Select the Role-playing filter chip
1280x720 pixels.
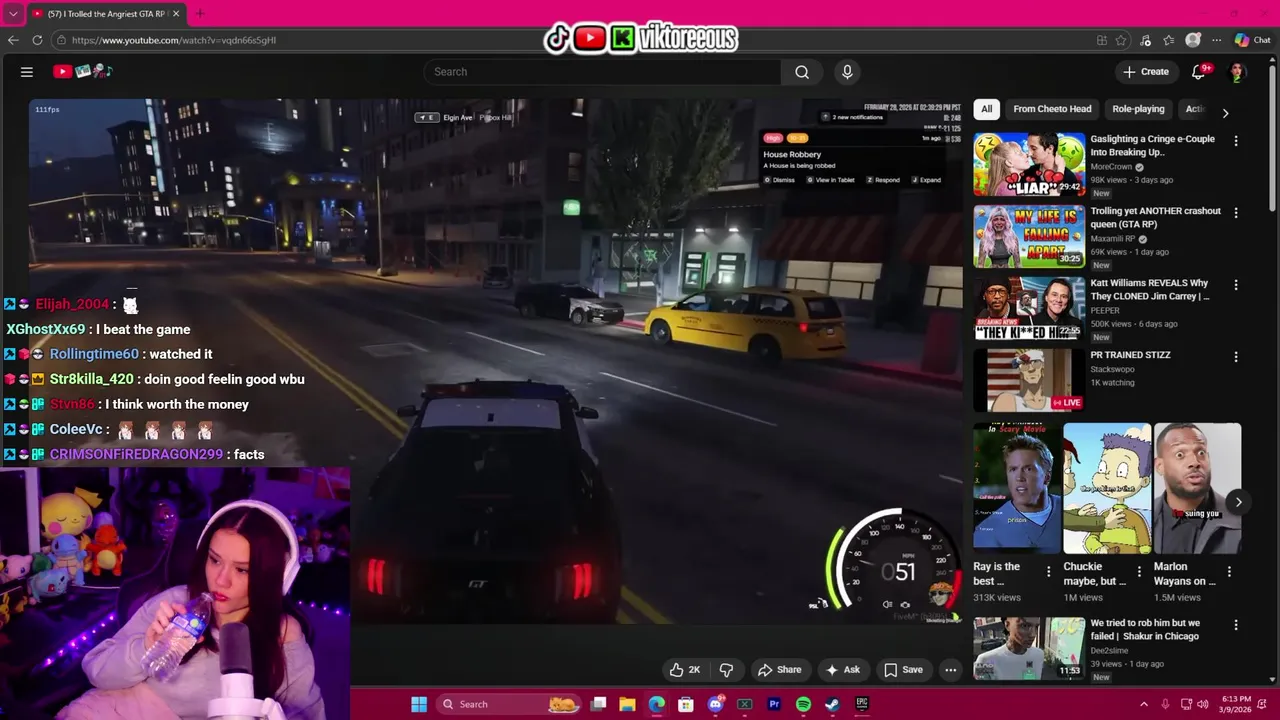click(x=1138, y=109)
